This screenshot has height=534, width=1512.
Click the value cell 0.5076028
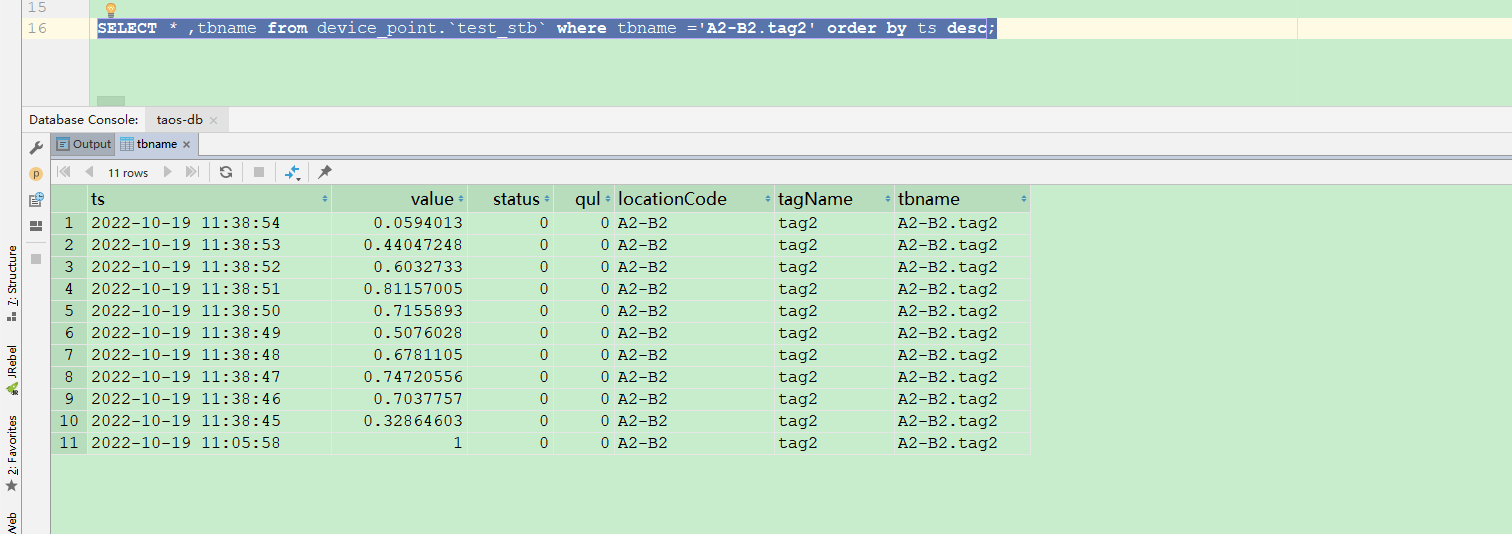400,333
